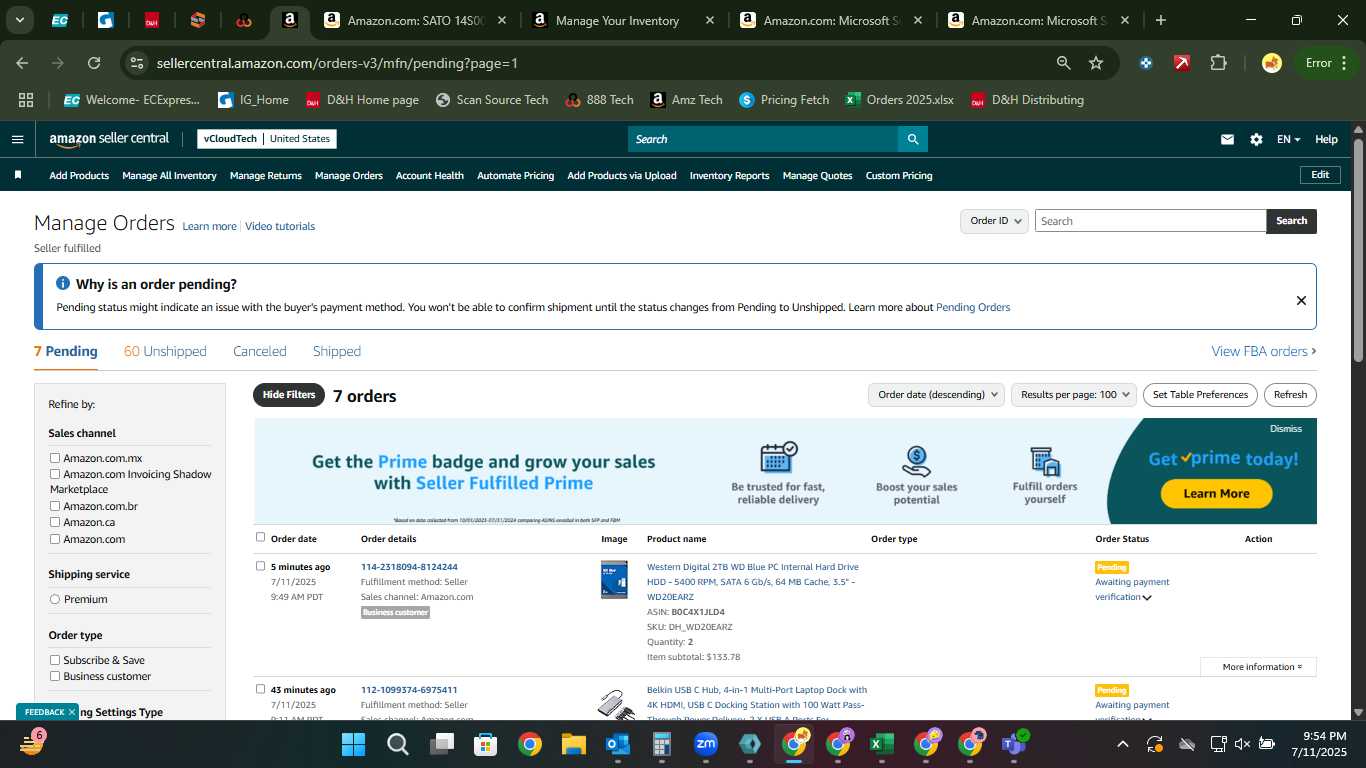Open Zoom from the taskbar
1366x768 pixels.
pos(706,744)
